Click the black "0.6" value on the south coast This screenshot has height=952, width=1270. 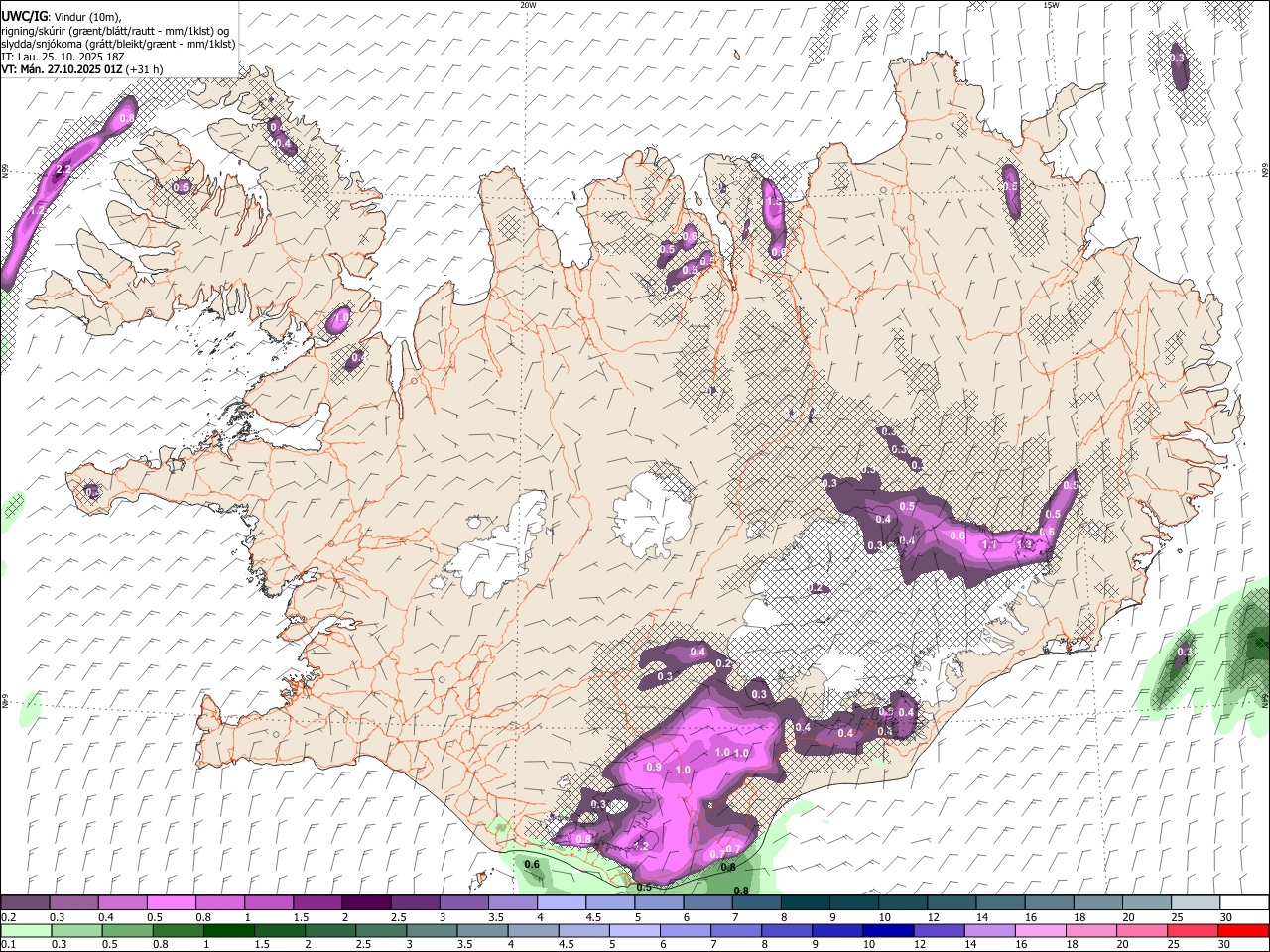click(x=532, y=865)
